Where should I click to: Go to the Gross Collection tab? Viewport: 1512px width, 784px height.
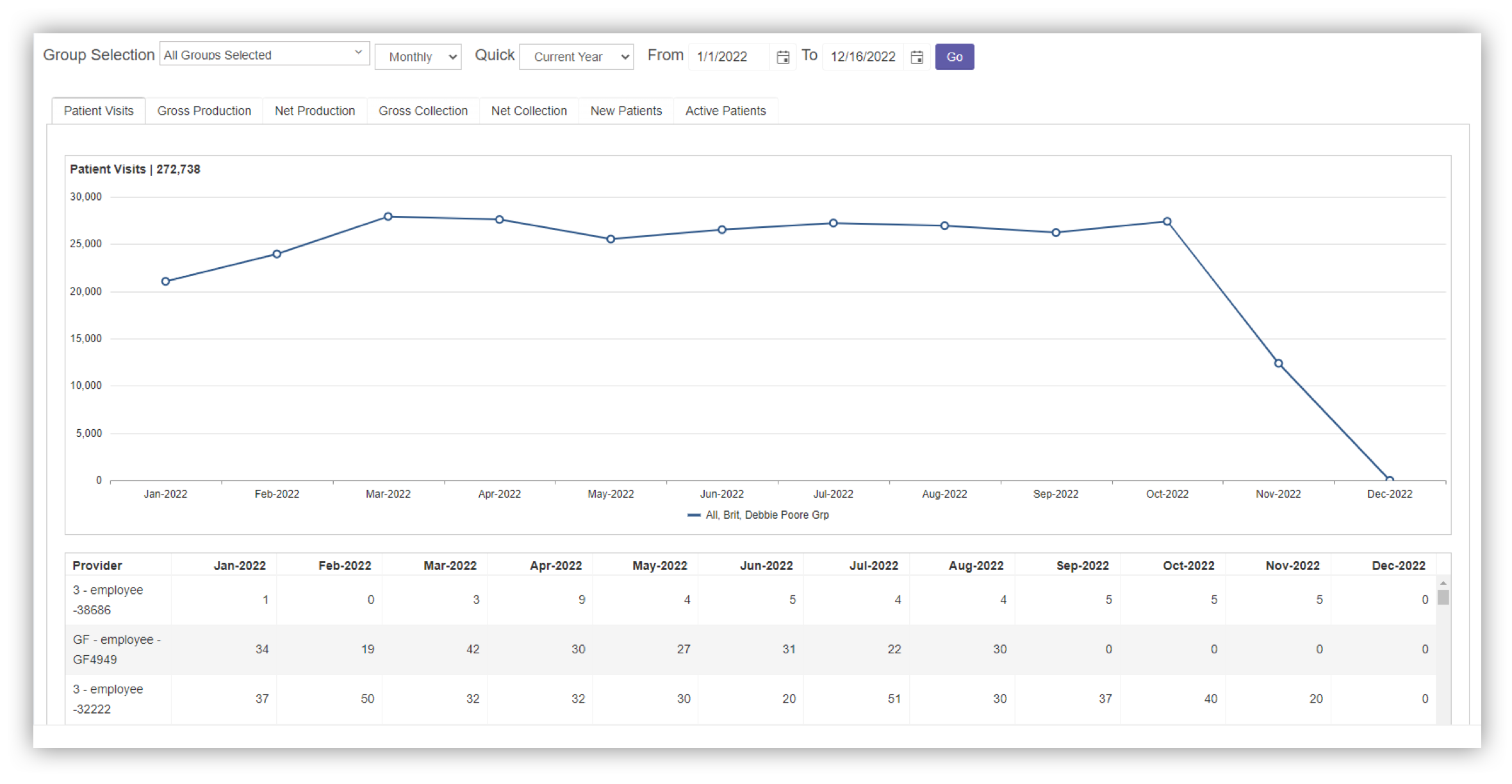(423, 111)
